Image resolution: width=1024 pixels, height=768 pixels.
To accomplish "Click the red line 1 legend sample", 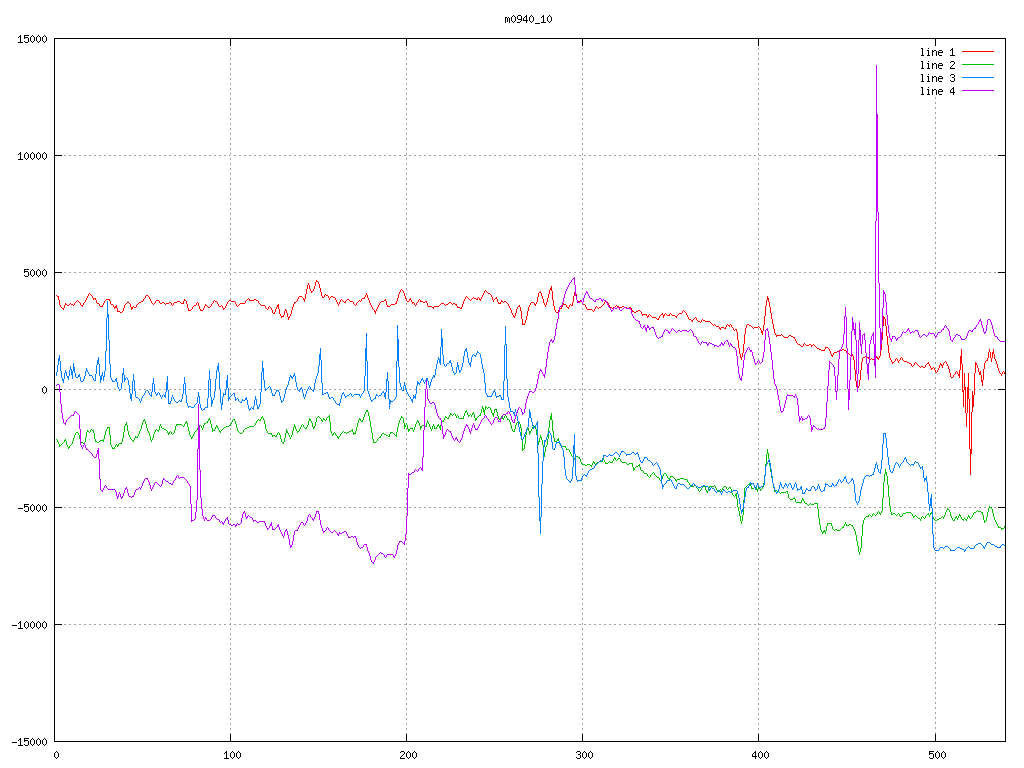I will [979, 52].
